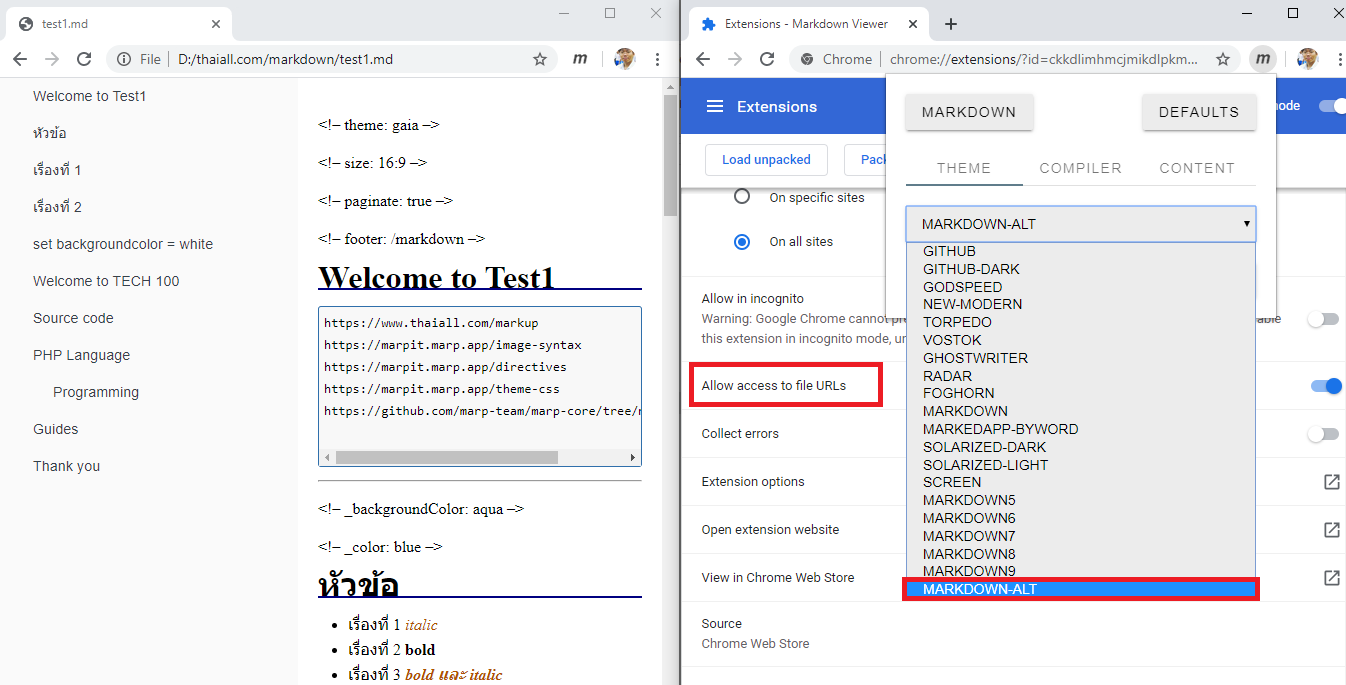Select GITHUB-DARK theme from list
Viewport: 1346px width, 685px height.
(971, 269)
